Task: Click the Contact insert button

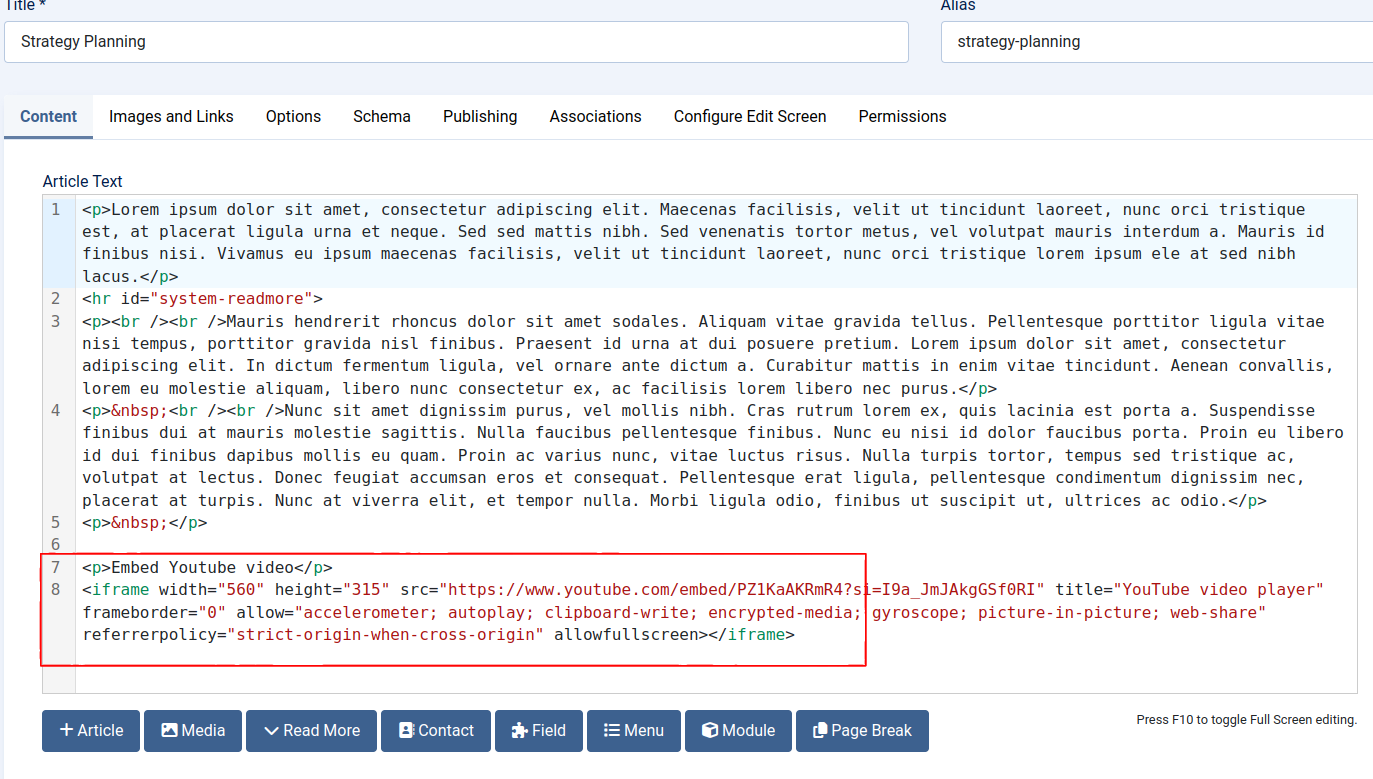Action: coord(436,731)
